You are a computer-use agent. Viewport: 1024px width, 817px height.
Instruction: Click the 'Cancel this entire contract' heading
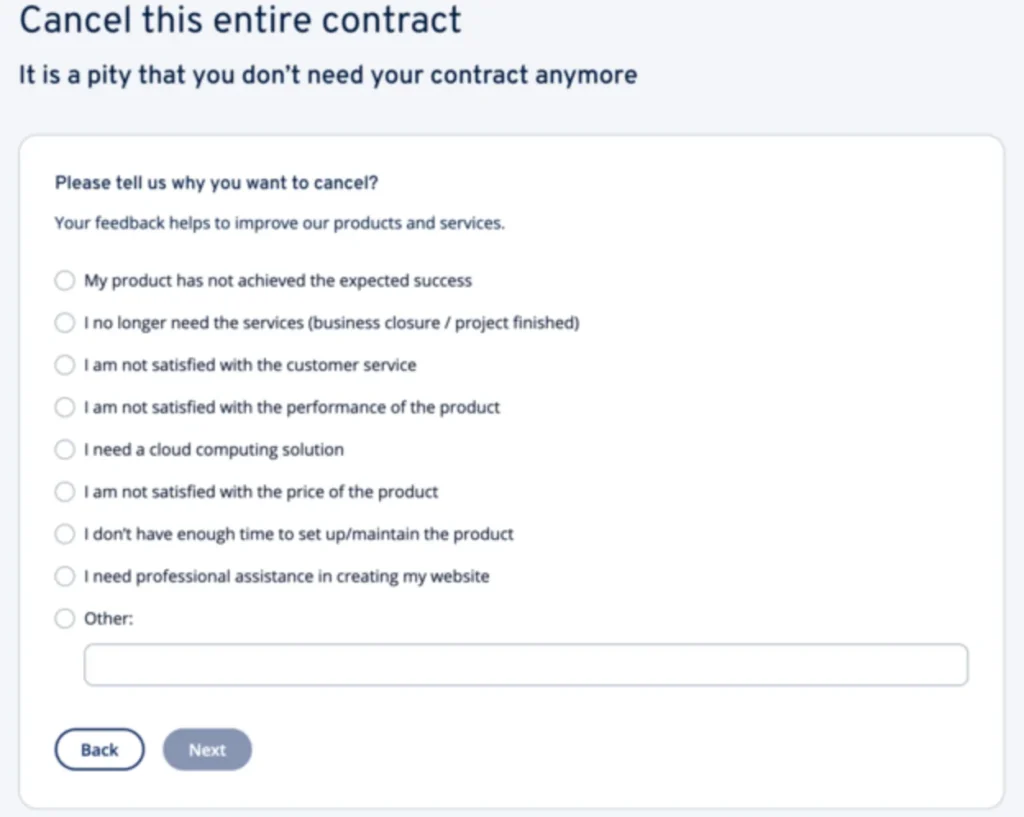point(240,21)
